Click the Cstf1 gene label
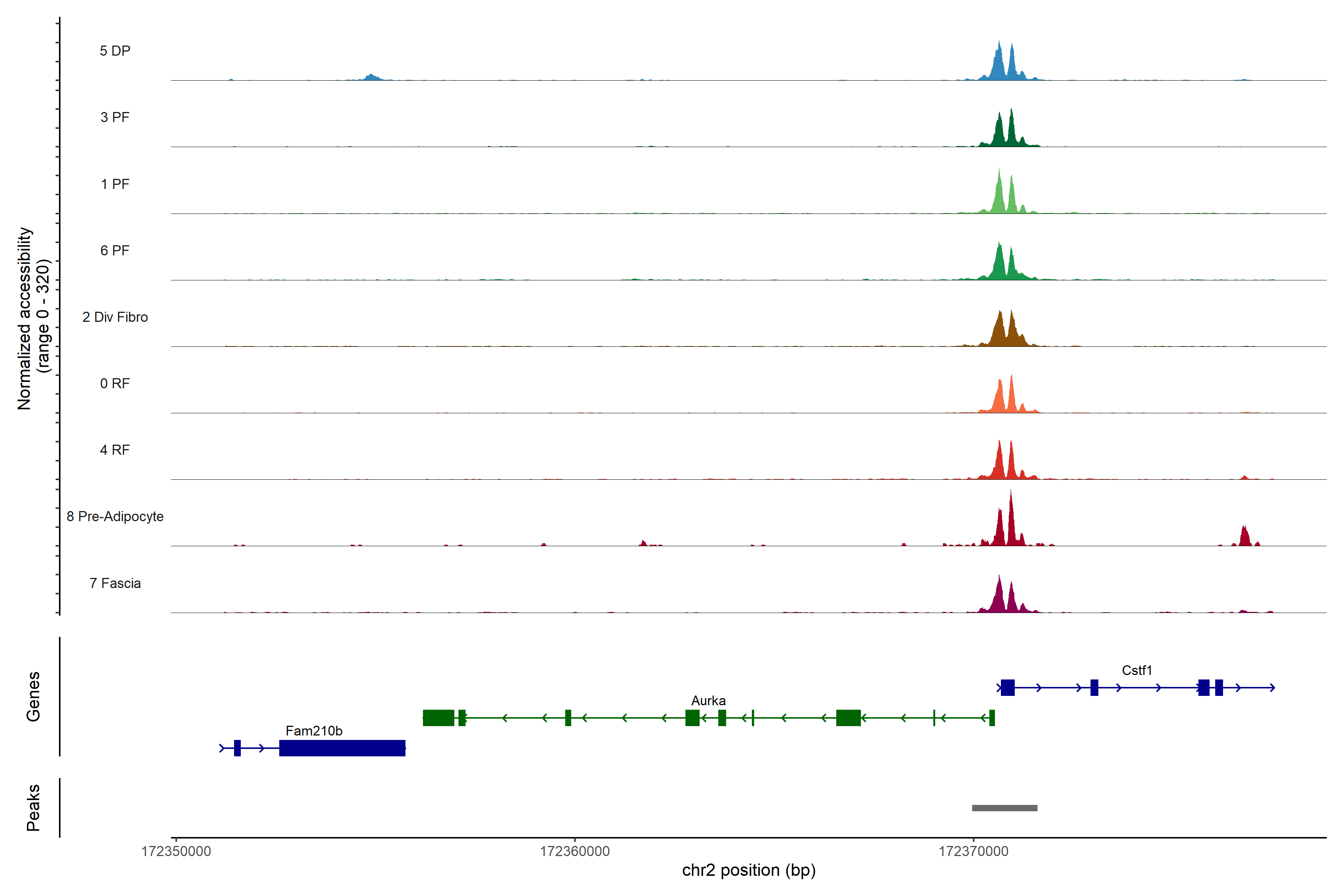1344x896 pixels. point(1136,670)
